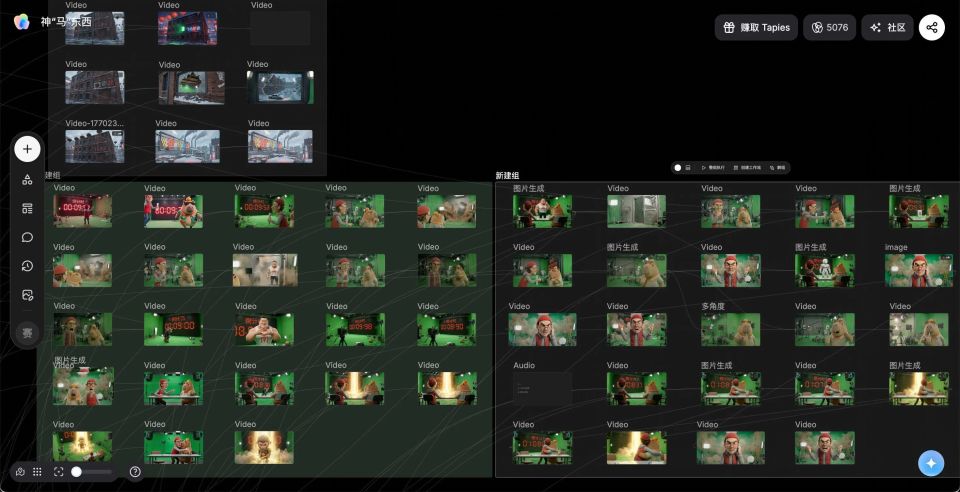Viewport: 960px width, 492px height.
Task: Open the shapes icon in left sidebar
Action: (x=28, y=179)
